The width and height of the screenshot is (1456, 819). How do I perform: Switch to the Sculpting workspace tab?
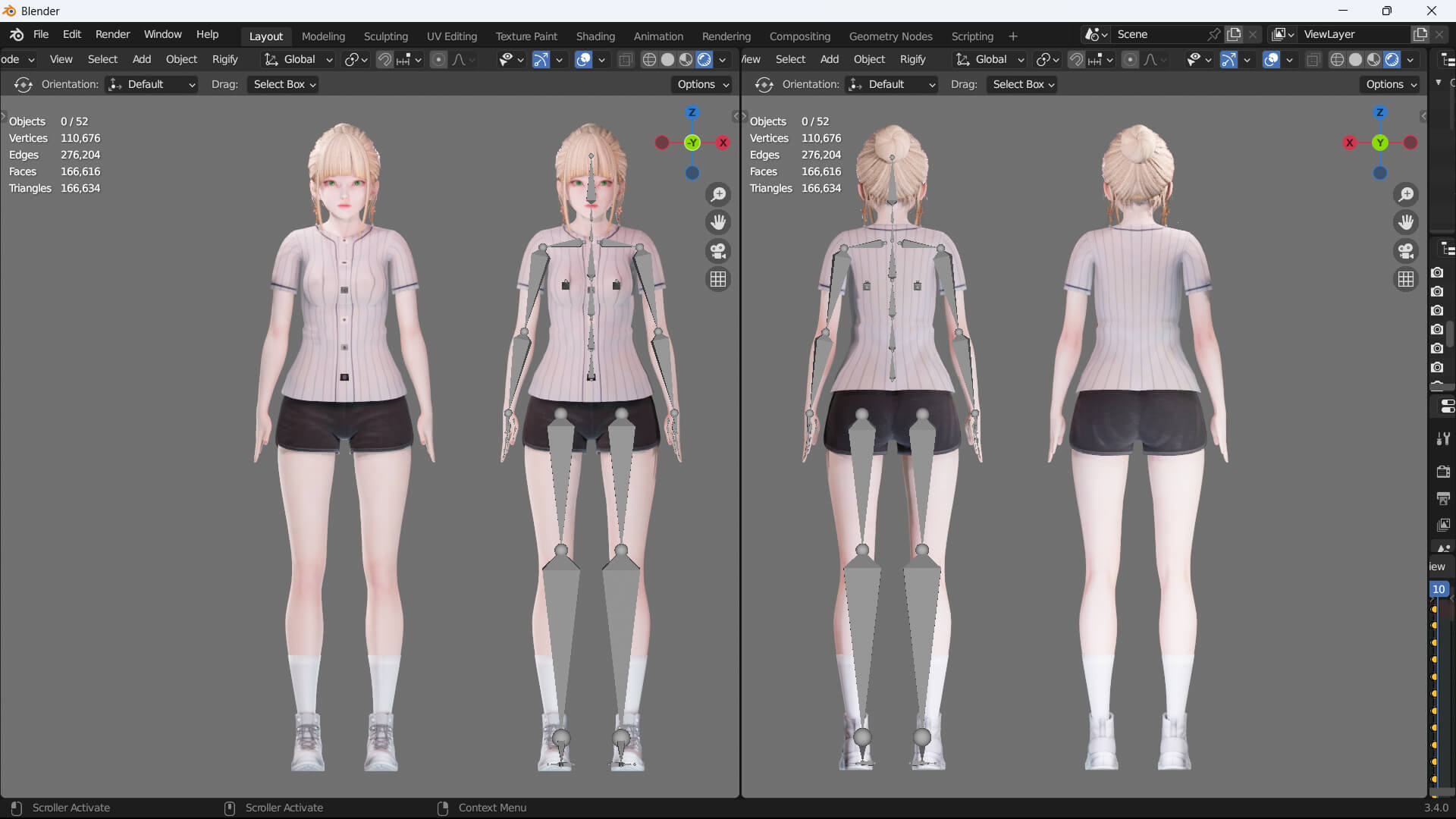click(385, 36)
